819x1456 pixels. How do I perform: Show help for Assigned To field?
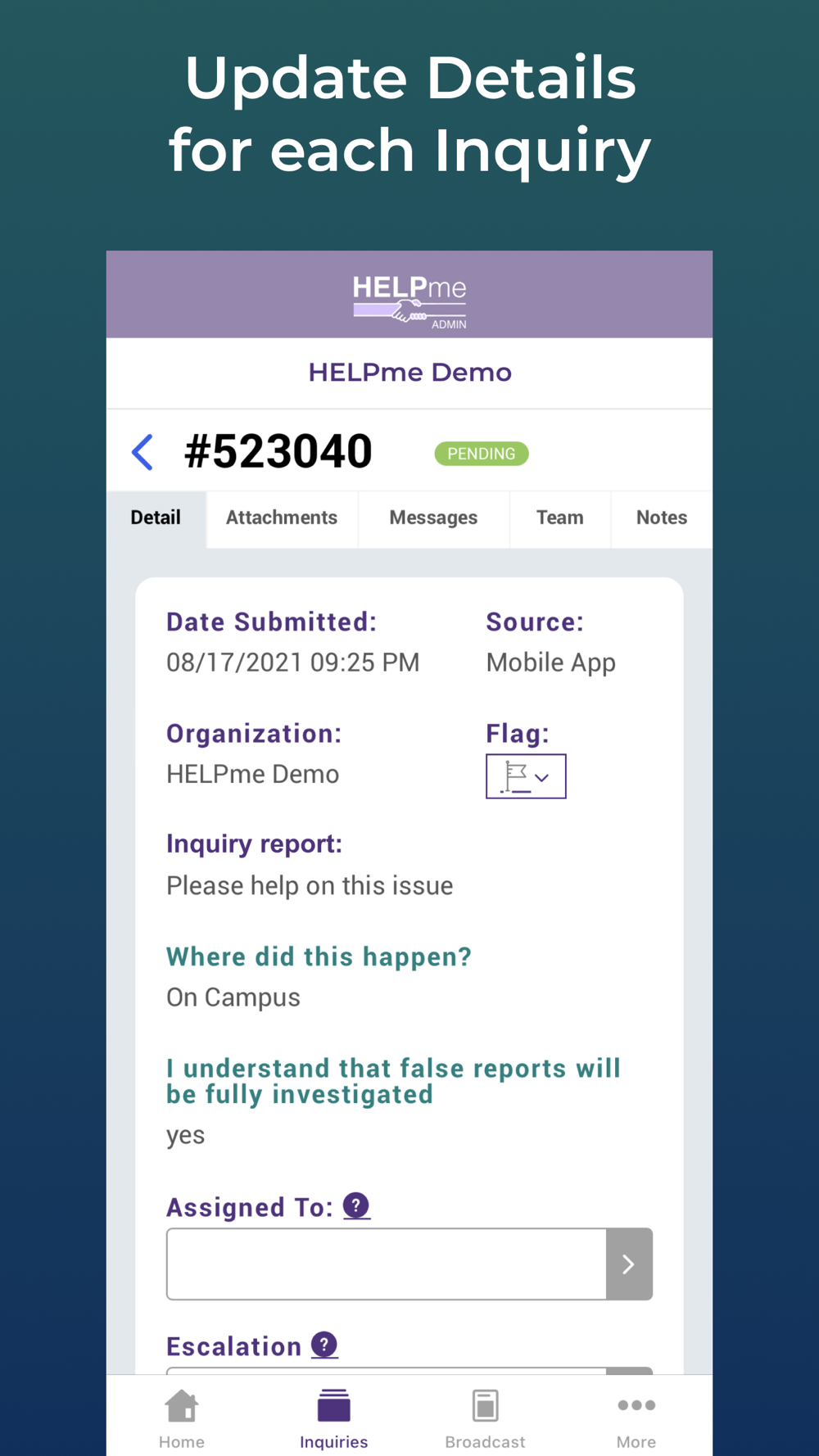click(356, 1205)
